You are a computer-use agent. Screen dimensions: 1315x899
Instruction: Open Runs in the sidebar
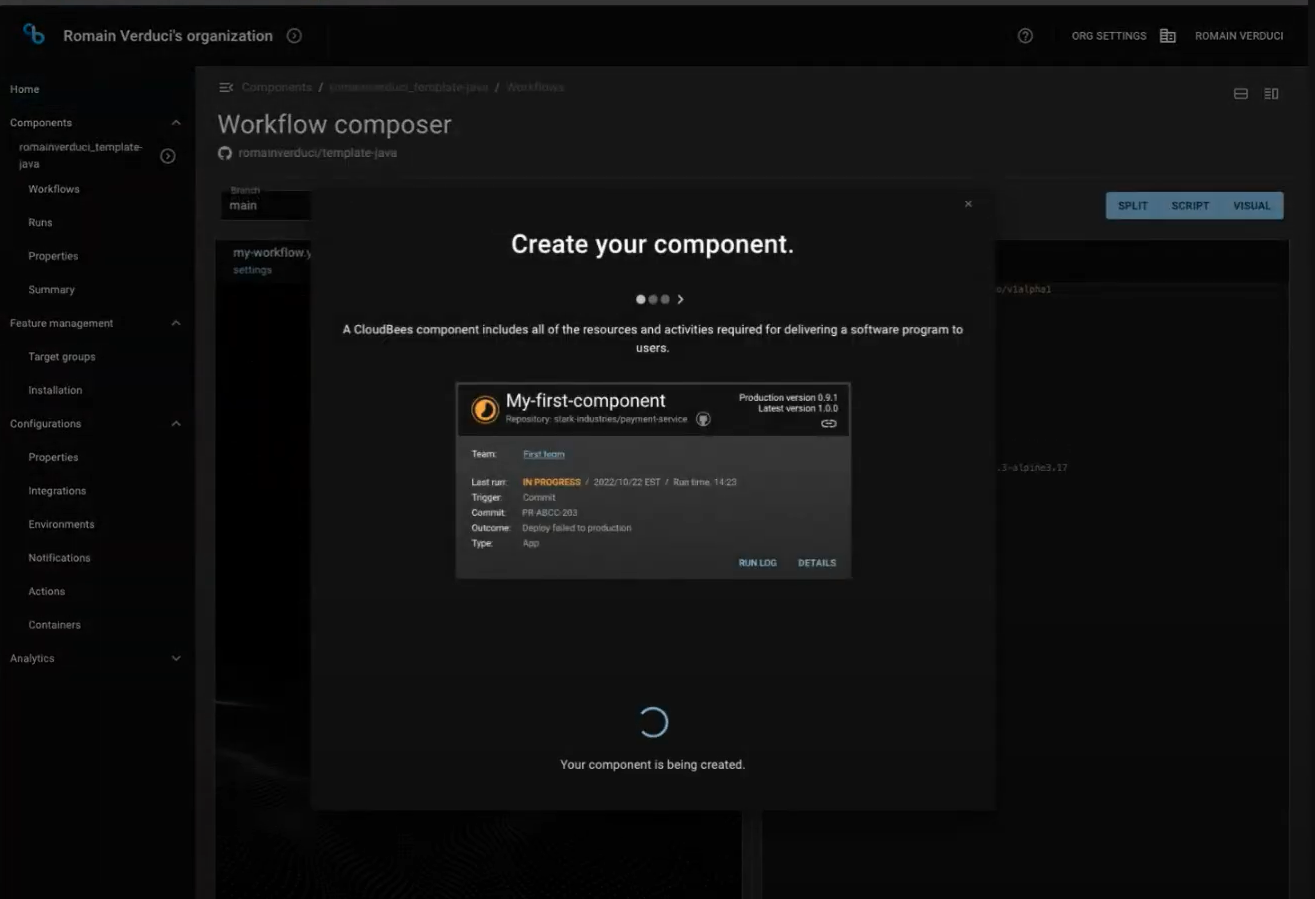tap(40, 223)
